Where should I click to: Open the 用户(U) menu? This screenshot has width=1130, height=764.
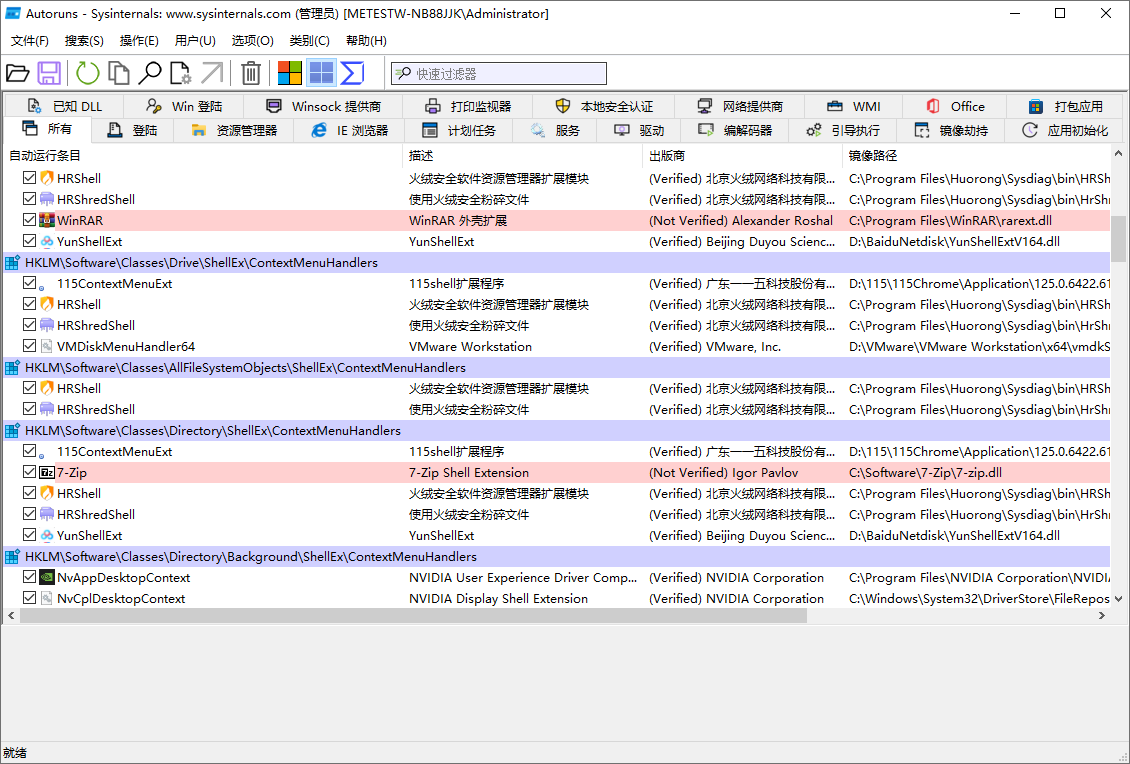[x=195, y=41]
